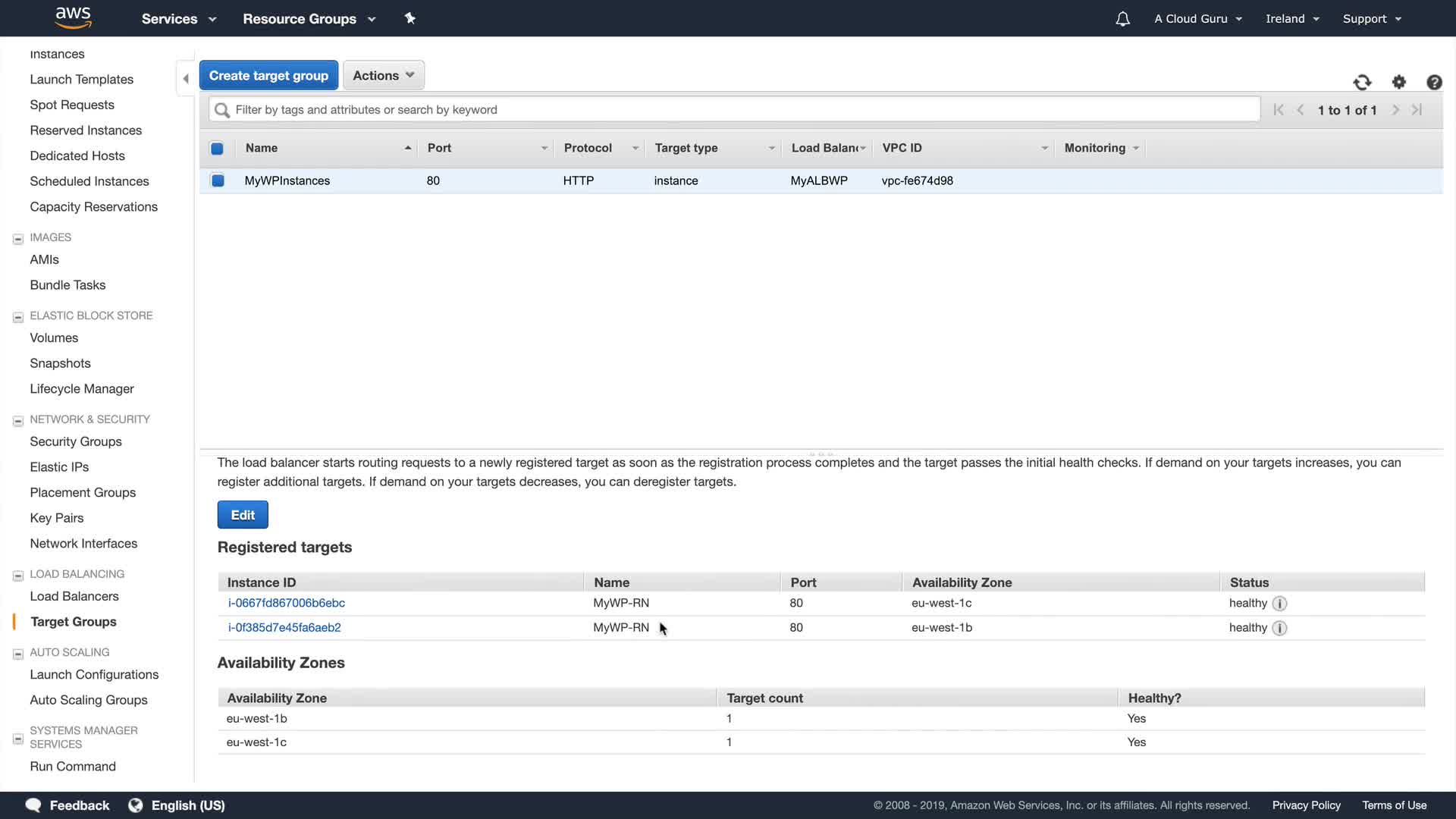1456x819 pixels.
Task: Open the Services menu
Action: [178, 19]
